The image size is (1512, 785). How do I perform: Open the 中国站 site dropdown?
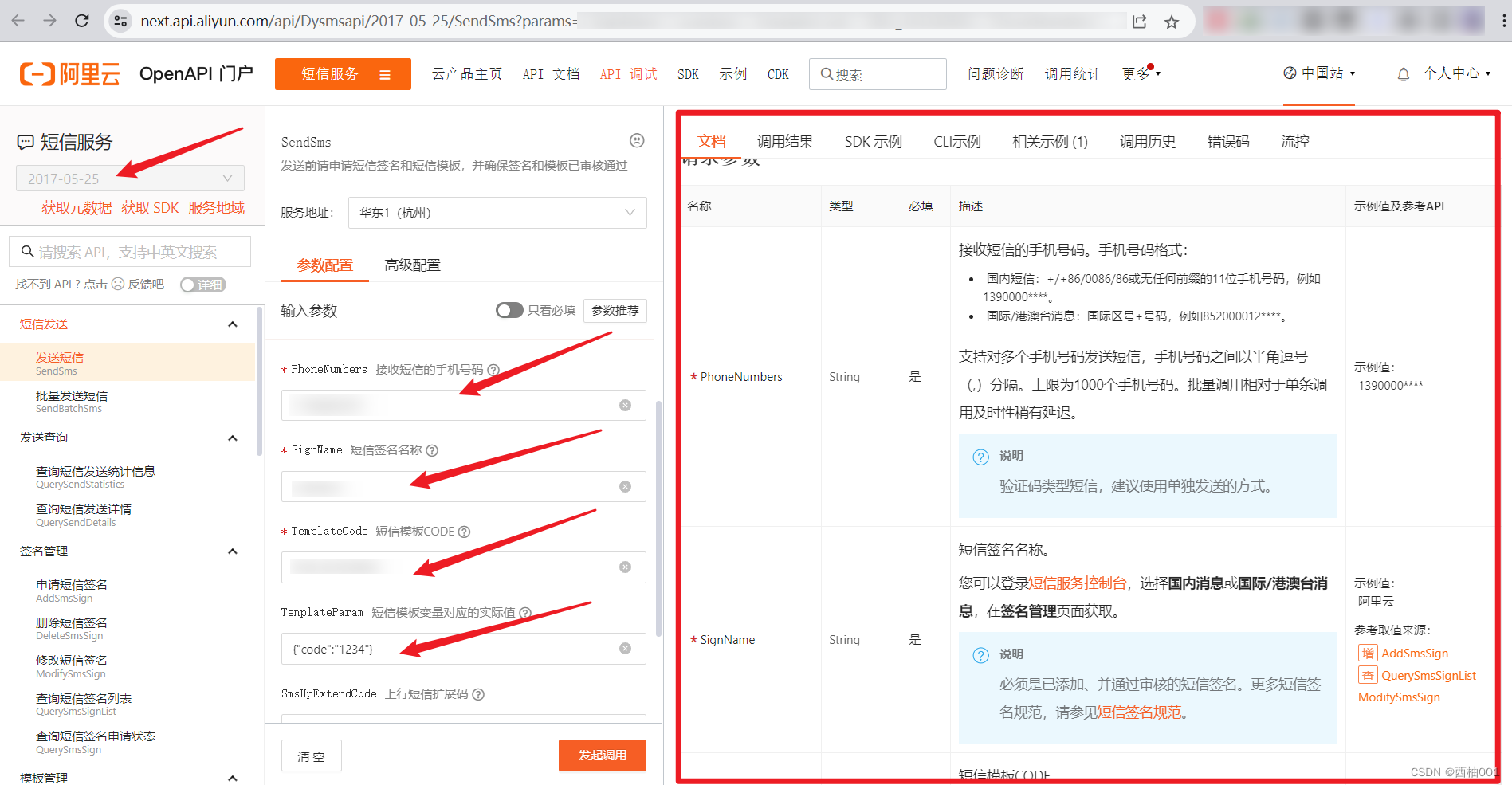pos(1319,73)
